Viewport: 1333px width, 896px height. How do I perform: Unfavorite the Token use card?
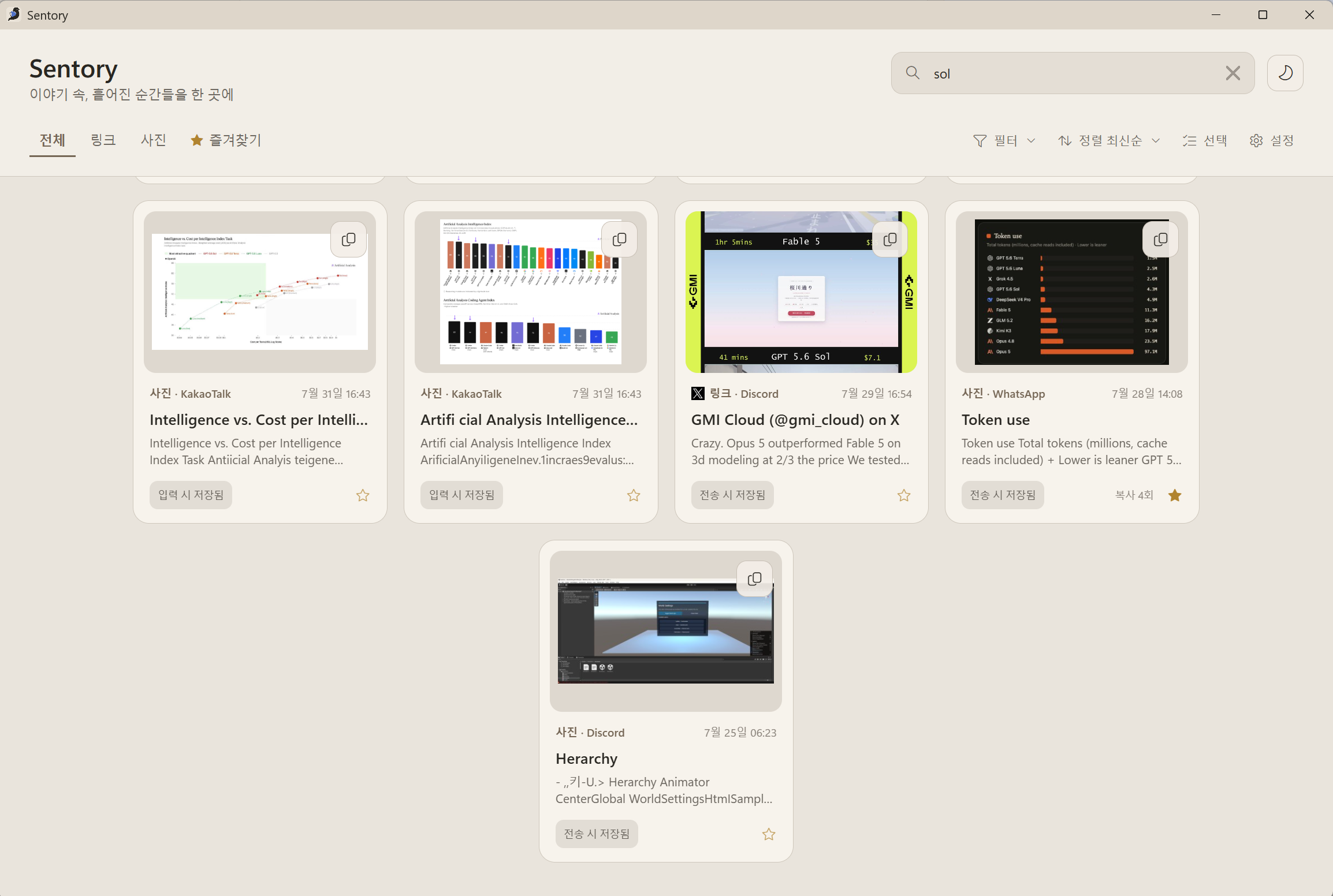click(1175, 495)
